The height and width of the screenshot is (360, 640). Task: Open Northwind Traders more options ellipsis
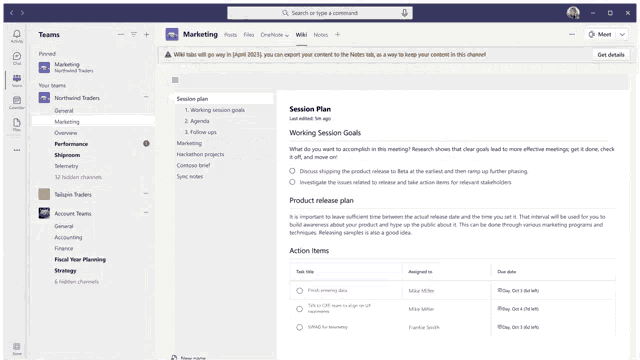pos(146,97)
